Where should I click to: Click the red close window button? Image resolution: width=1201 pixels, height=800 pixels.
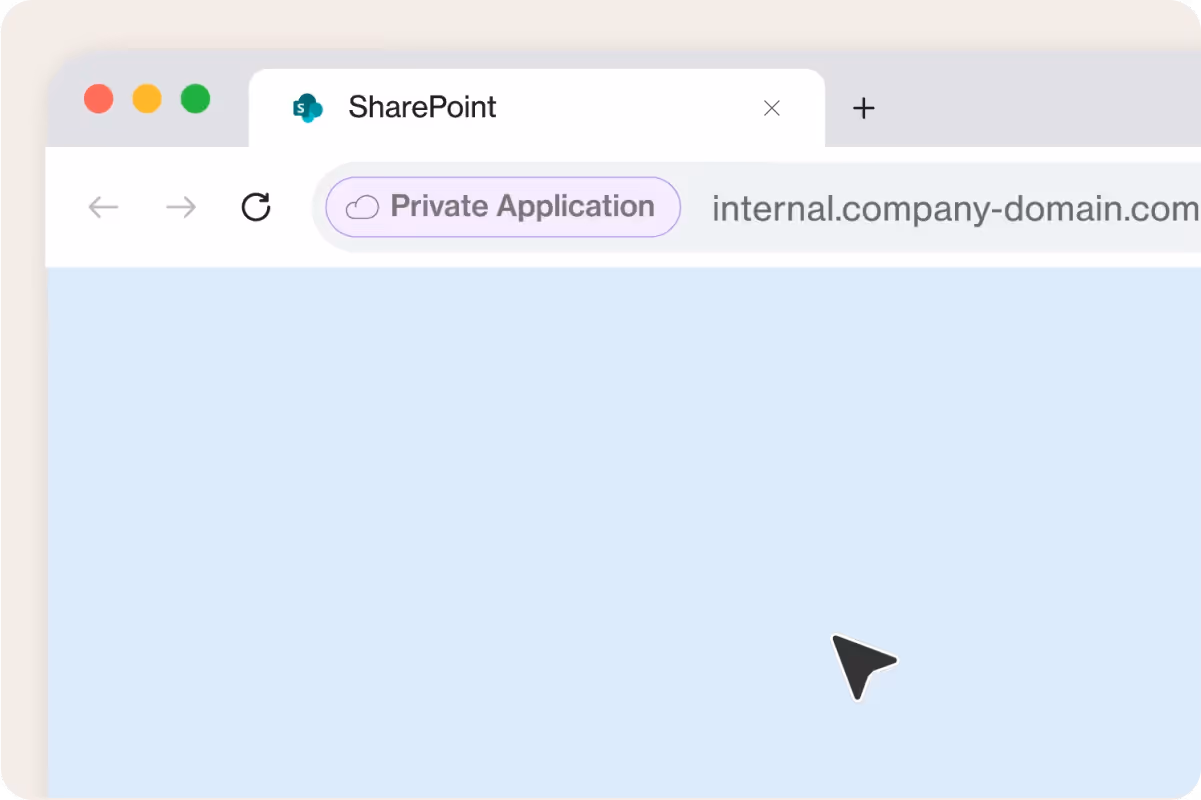click(98, 99)
